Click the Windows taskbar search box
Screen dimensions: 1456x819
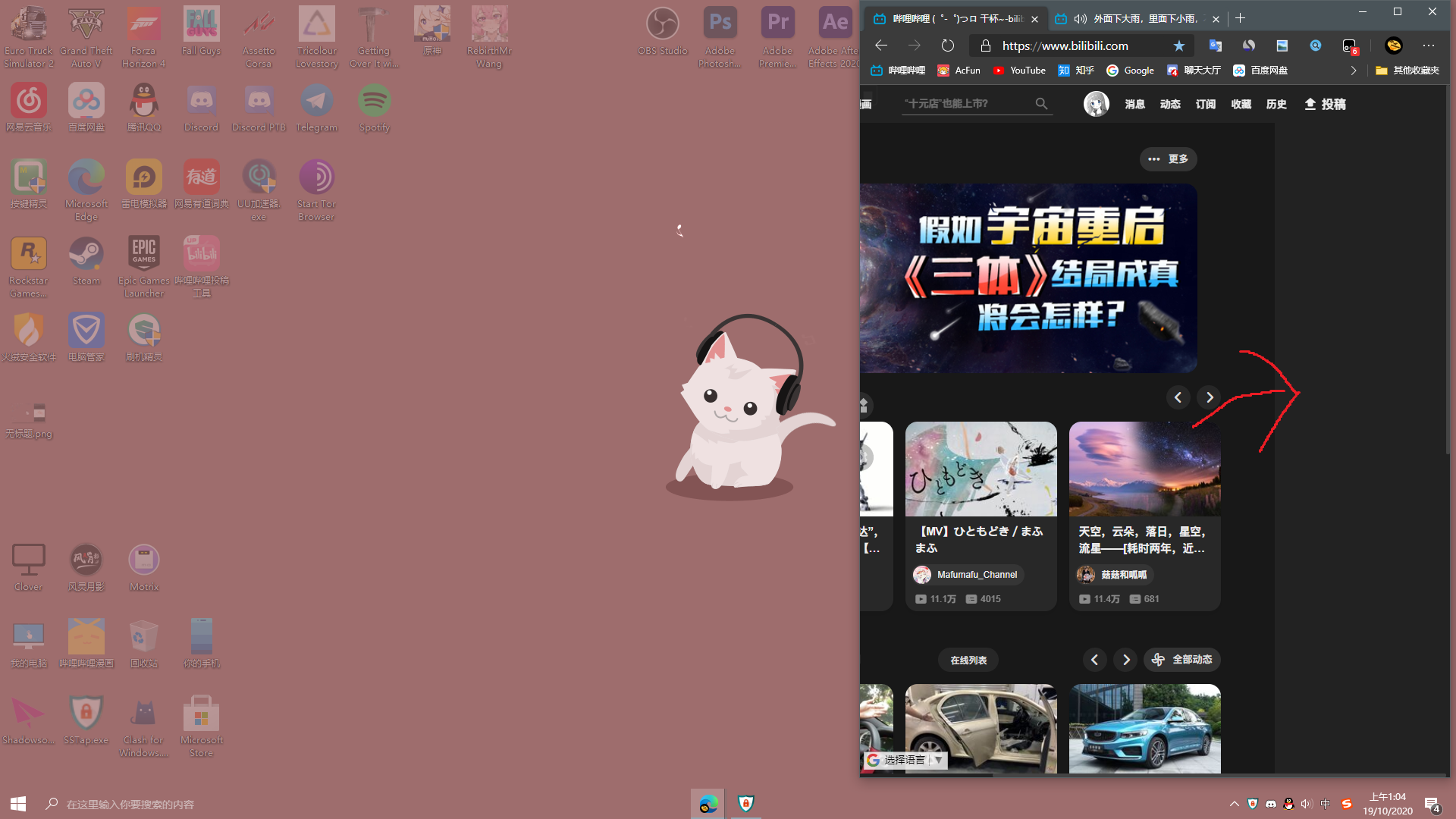pyautogui.click(x=129, y=804)
